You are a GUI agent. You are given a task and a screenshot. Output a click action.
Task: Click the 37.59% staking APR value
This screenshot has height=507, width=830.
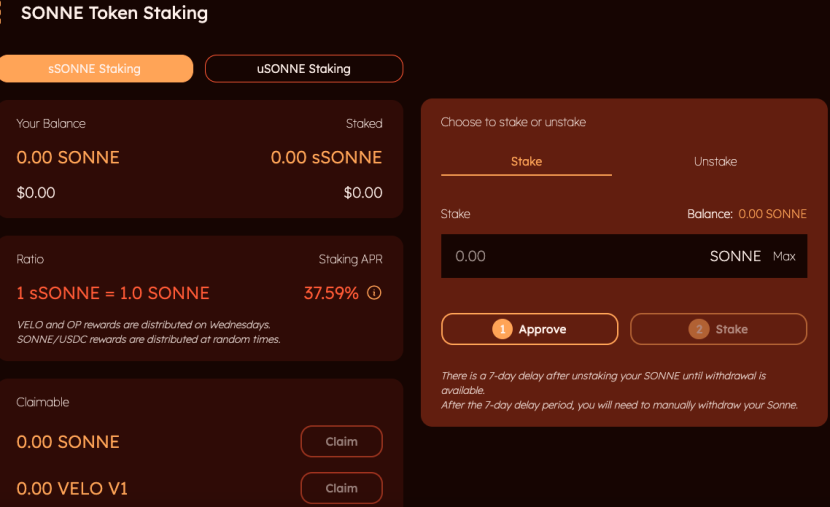click(331, 293)
